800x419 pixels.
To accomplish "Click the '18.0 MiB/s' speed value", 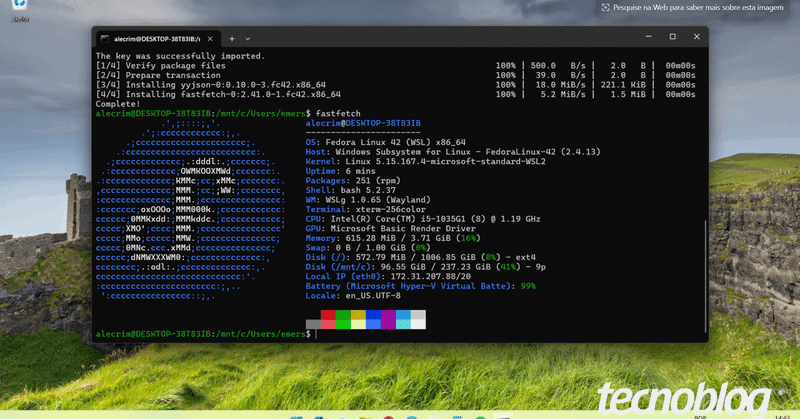I will pyautogui.click(x=561, y=85).
